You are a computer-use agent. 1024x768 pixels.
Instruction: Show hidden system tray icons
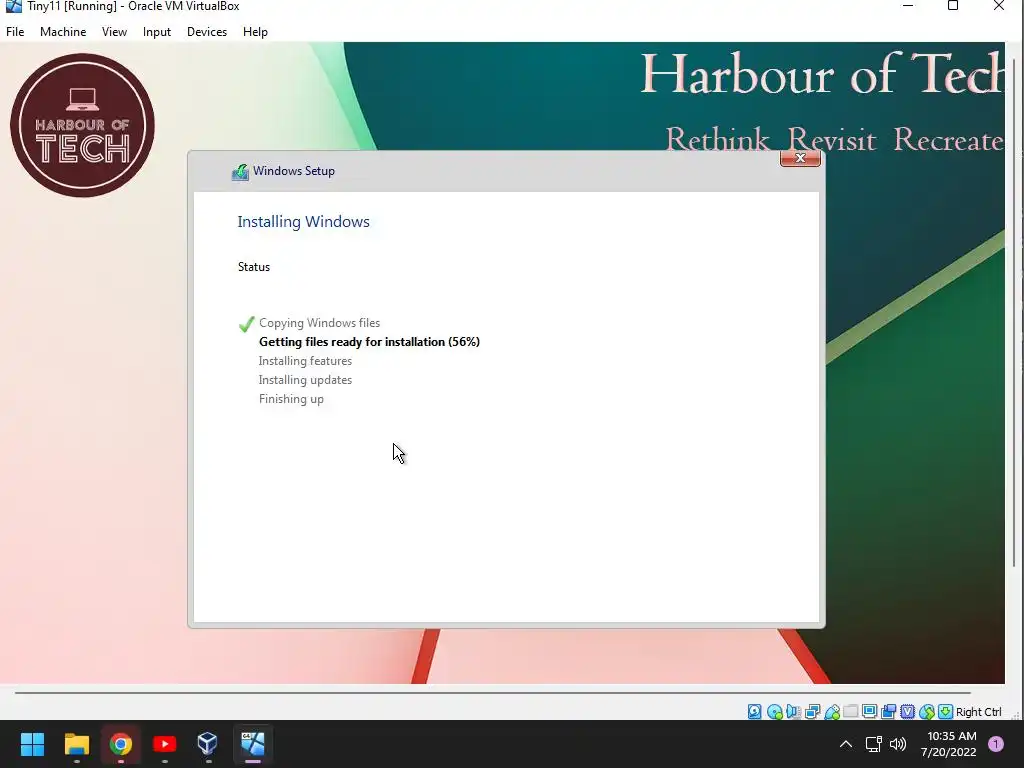pos(846,744)
